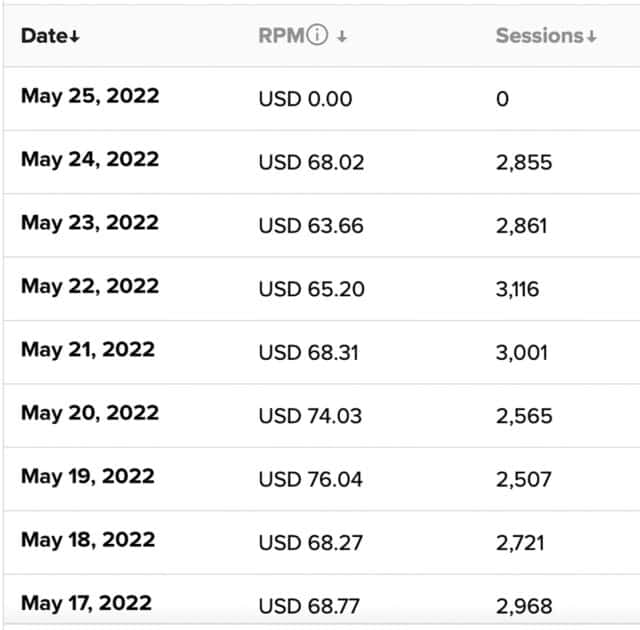Select the May 22, 2022 date
This screenshot has width=640, height=630.
click(90, 286)
